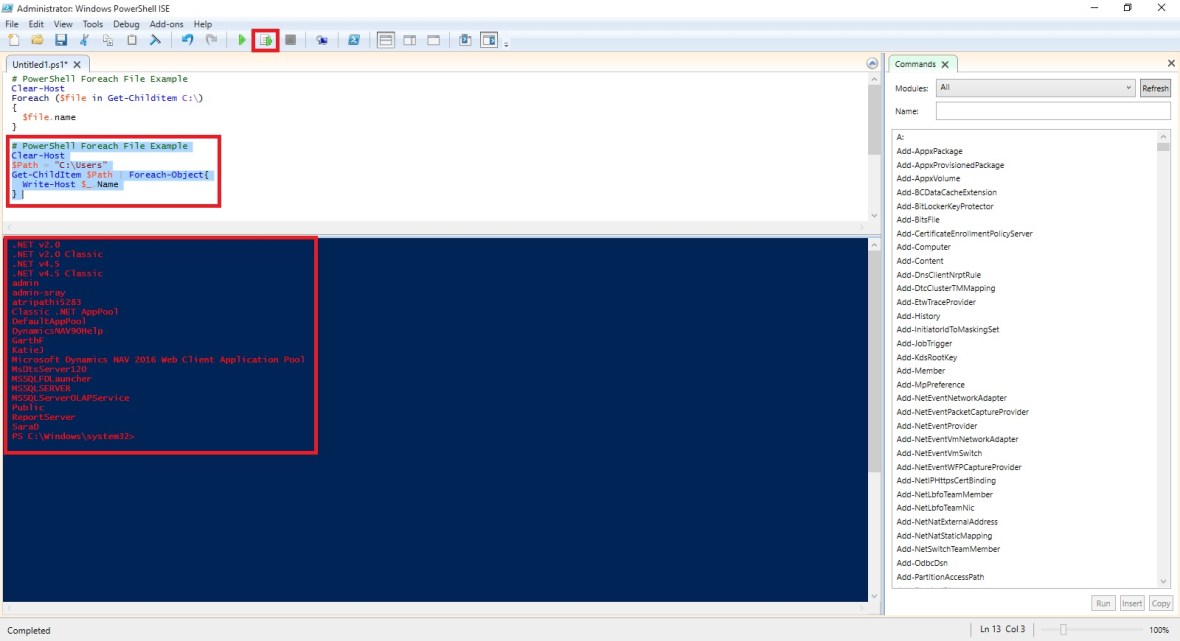Switch to the Untitled1.ps1 script tab
The width and height of the screenshot is (1180, 641).
click(40, 64)
